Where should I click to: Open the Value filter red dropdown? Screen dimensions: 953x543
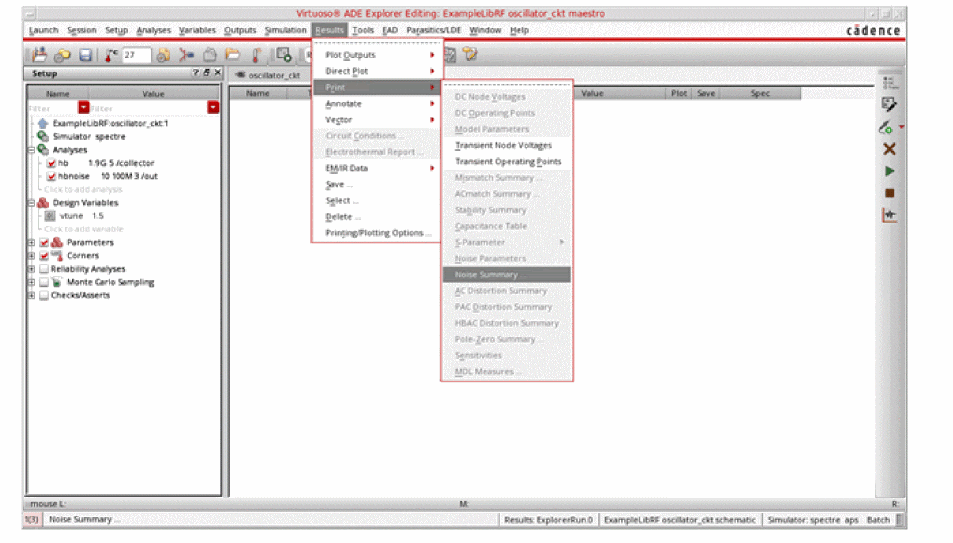tap(213, 108)
